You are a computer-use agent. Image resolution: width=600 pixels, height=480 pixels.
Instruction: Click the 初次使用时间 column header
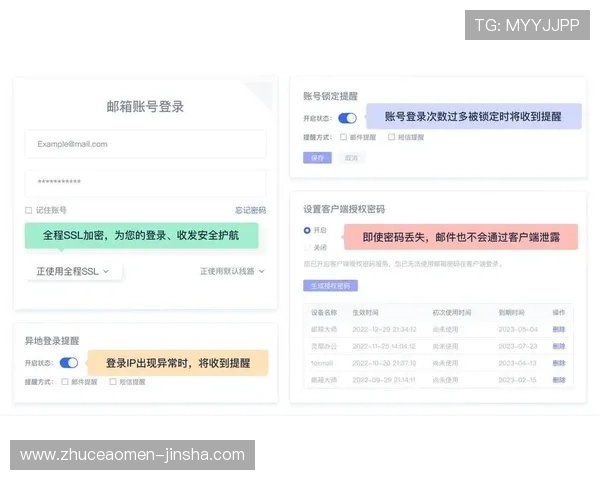pyautogui.click(x=452, y=312)
